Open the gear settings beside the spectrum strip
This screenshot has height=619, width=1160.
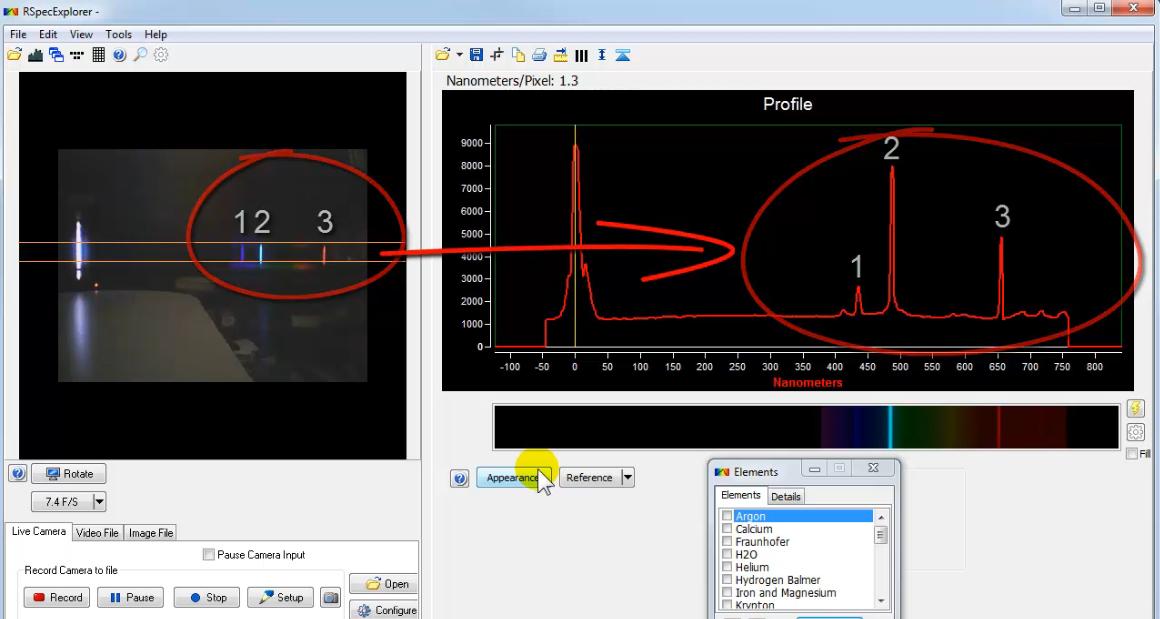point(1135,432)
